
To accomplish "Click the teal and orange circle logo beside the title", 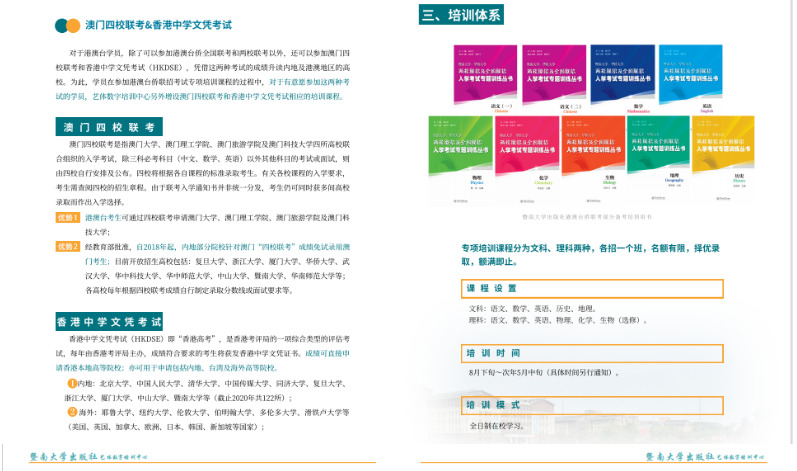I will coord(68,25).
